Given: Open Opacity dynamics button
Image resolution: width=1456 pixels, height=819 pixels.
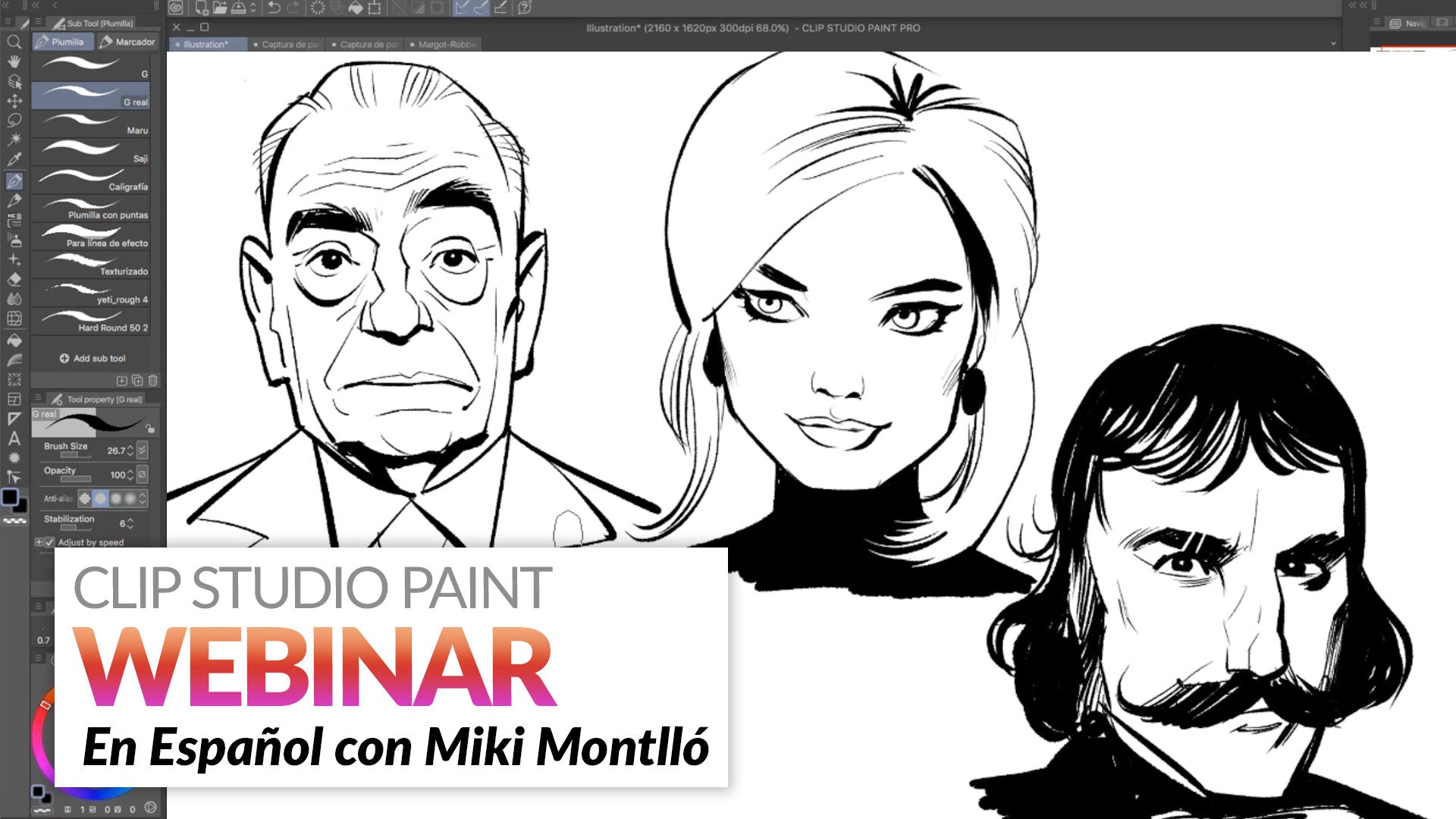Looking at the screenshot, I should [x=142, y=474].
